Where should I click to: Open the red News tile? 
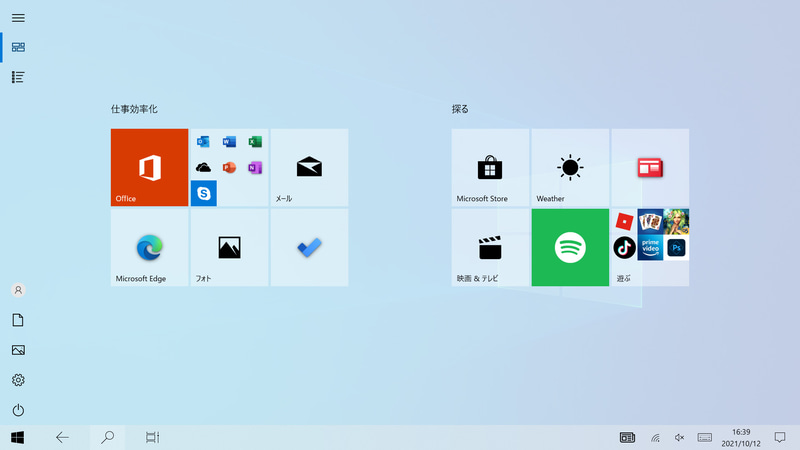point(650,167)
